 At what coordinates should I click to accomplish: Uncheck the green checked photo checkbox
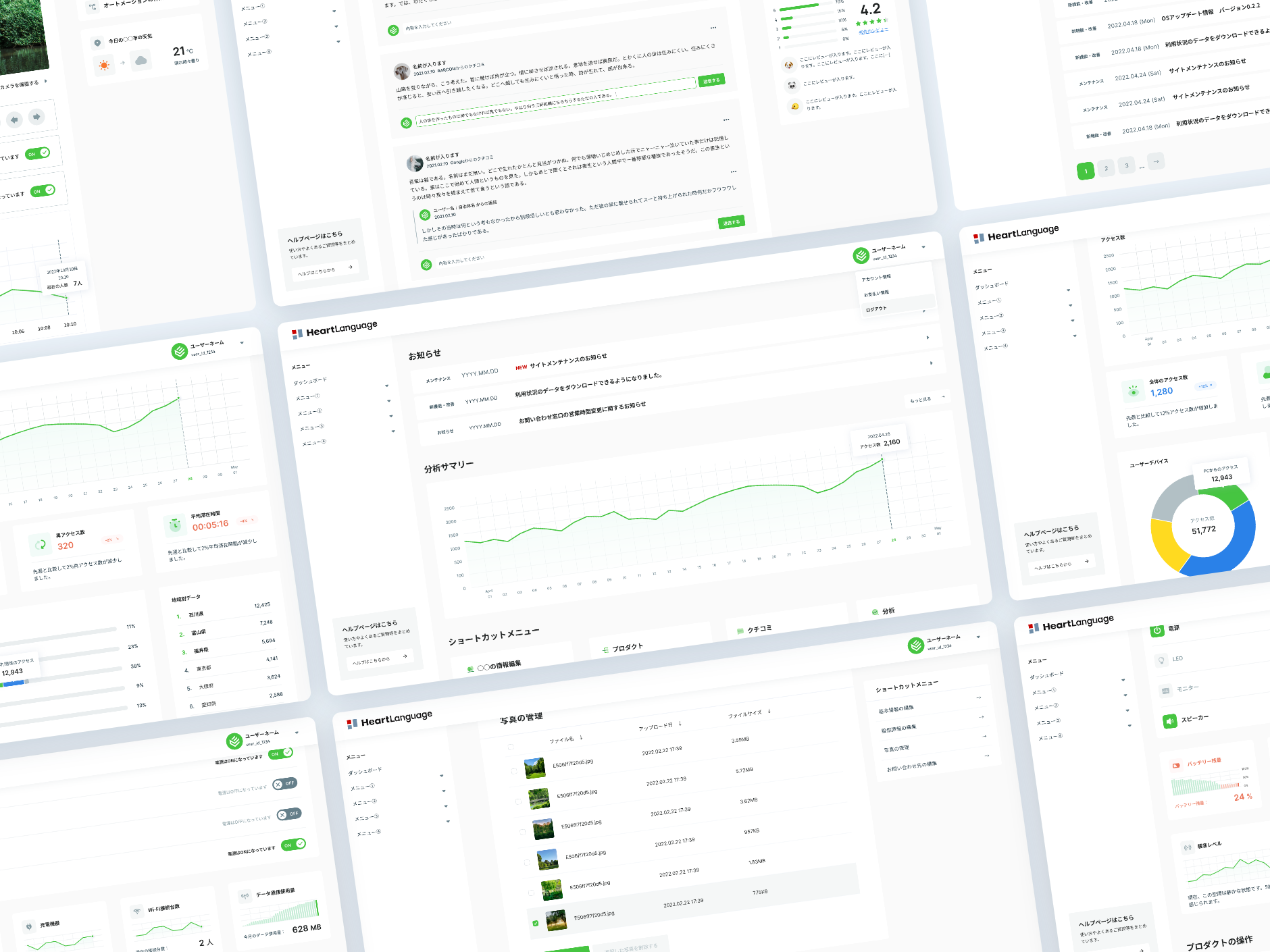pos(536,923)
